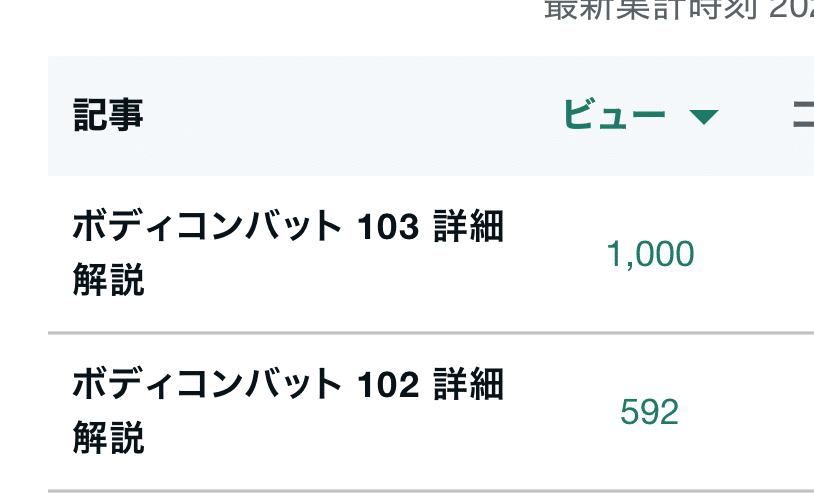Click 解説 on the 102 article's second line

click(108, 437)
